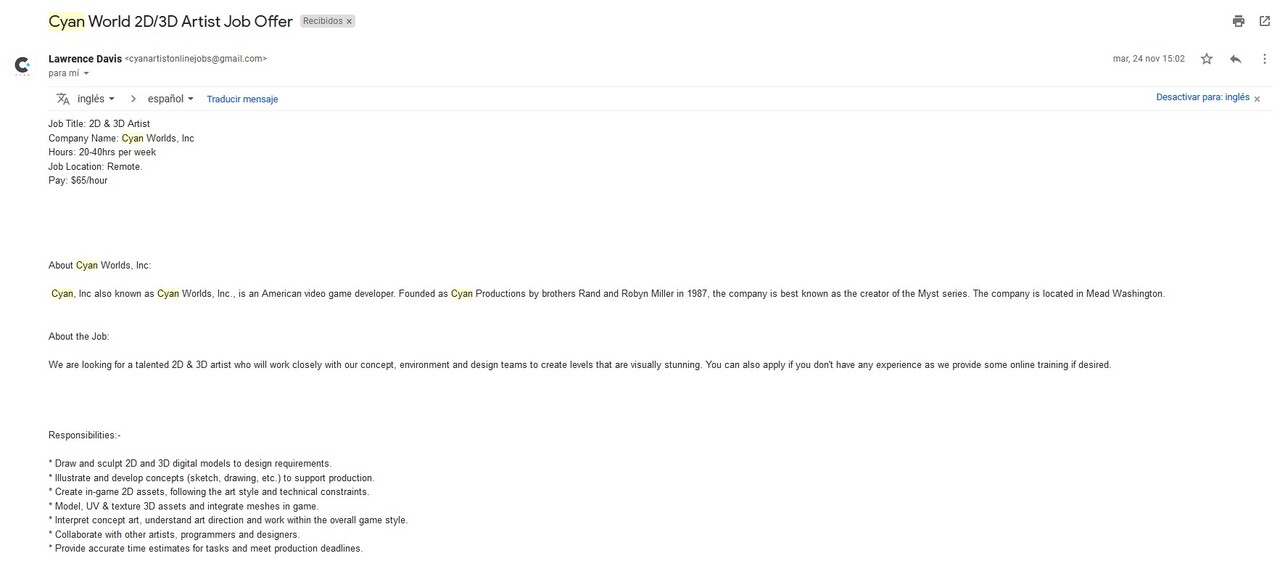Screen dimensions: 1280x577
Task: Click Desactivar para: inglés link
Action: click(x=1203, y=97)
